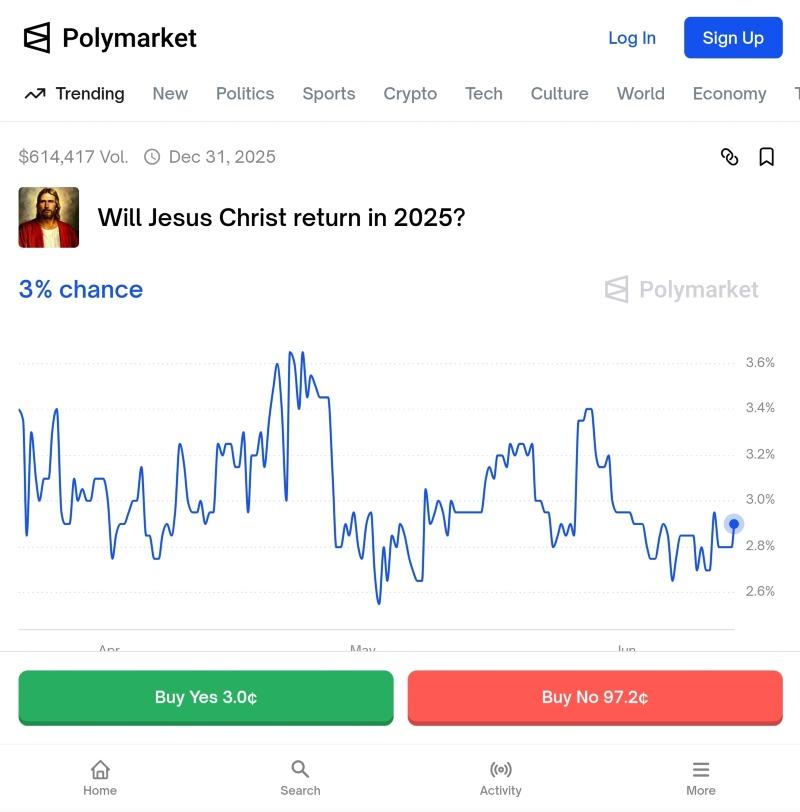Switch to the World tab

(640, 94)
